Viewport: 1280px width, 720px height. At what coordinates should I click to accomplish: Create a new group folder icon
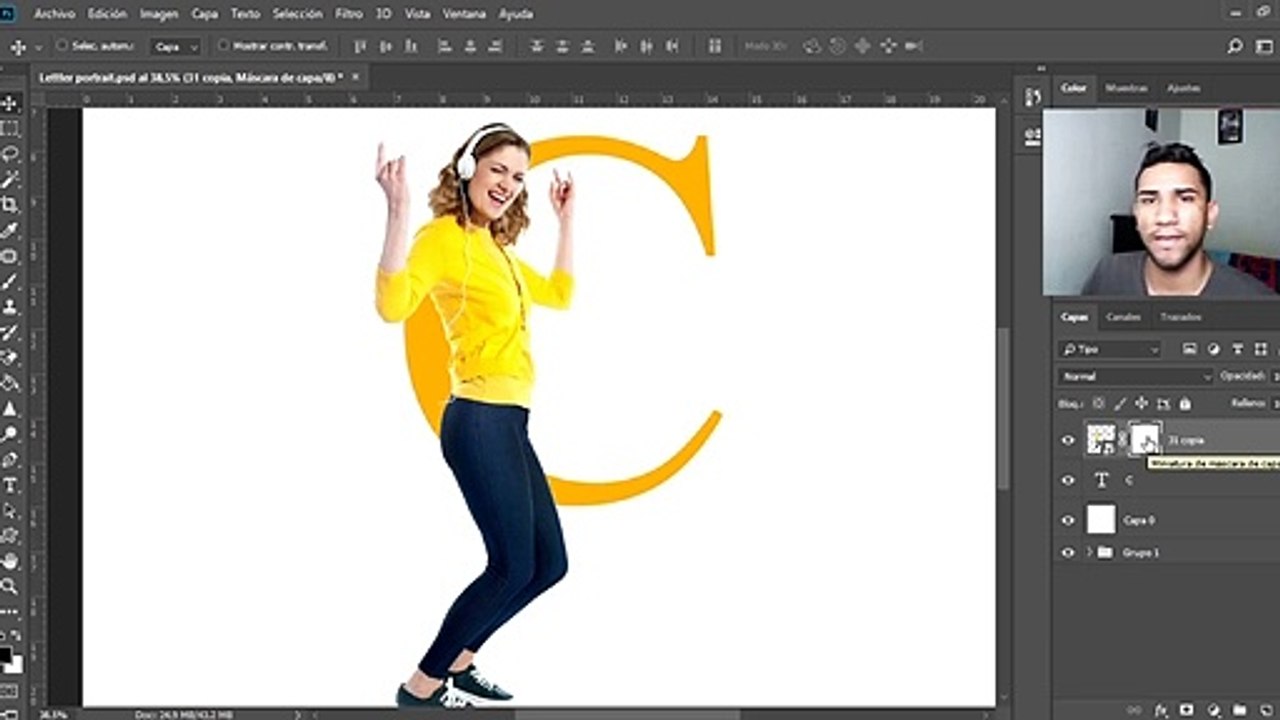1239,710
